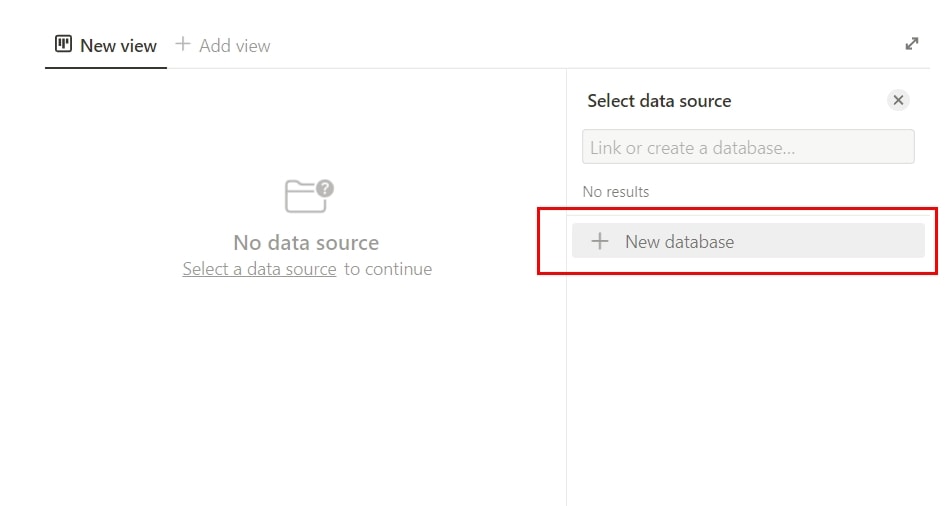
Task: Follow the Select a data source link
Action: [x=260, y=269]
